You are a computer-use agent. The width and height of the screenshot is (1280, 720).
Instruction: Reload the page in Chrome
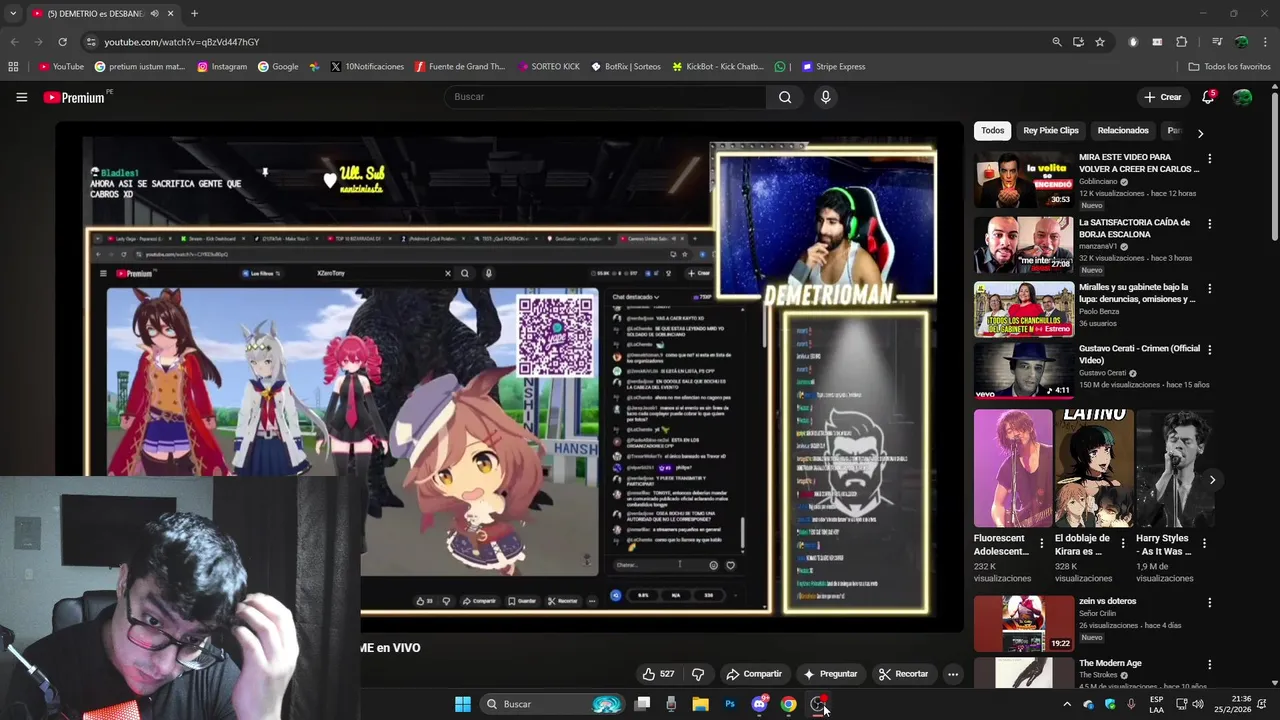[62, 42]
